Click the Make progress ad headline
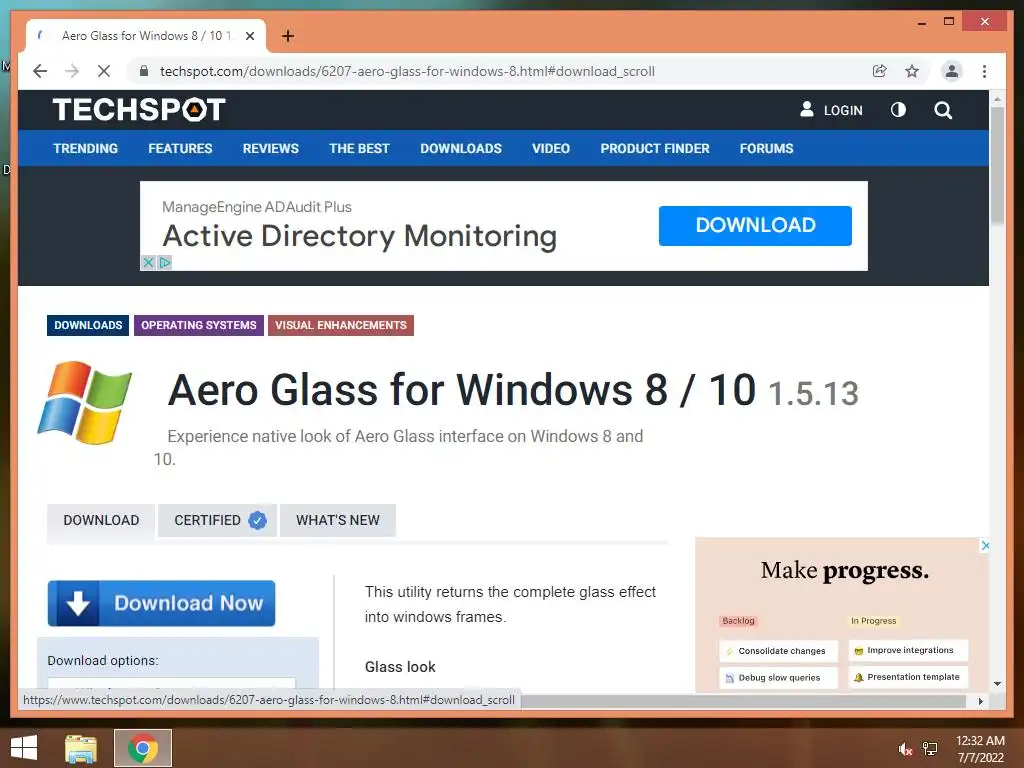Viewport: 1024px width, 768px height. point(844,571)
